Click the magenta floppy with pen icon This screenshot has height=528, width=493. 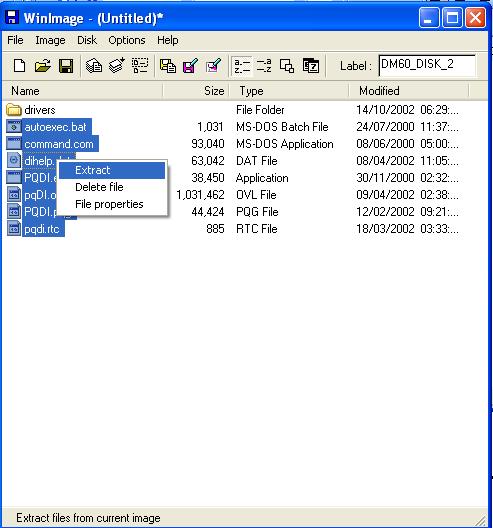(x=190, y=66)
